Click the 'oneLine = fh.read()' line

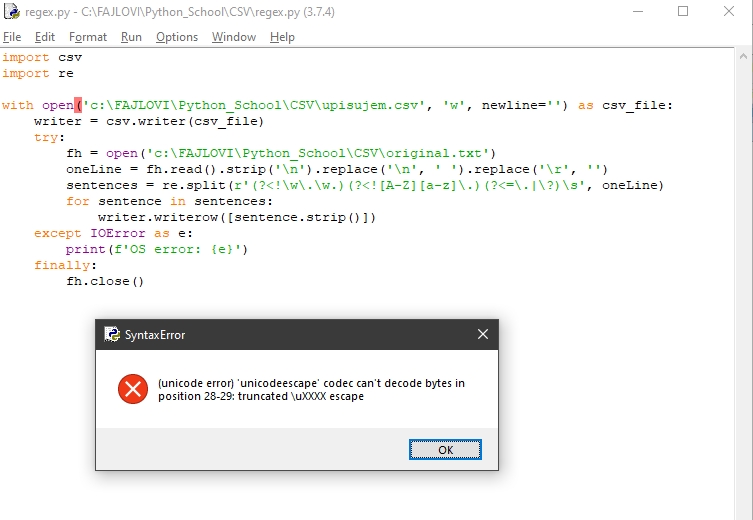(337, 169)
